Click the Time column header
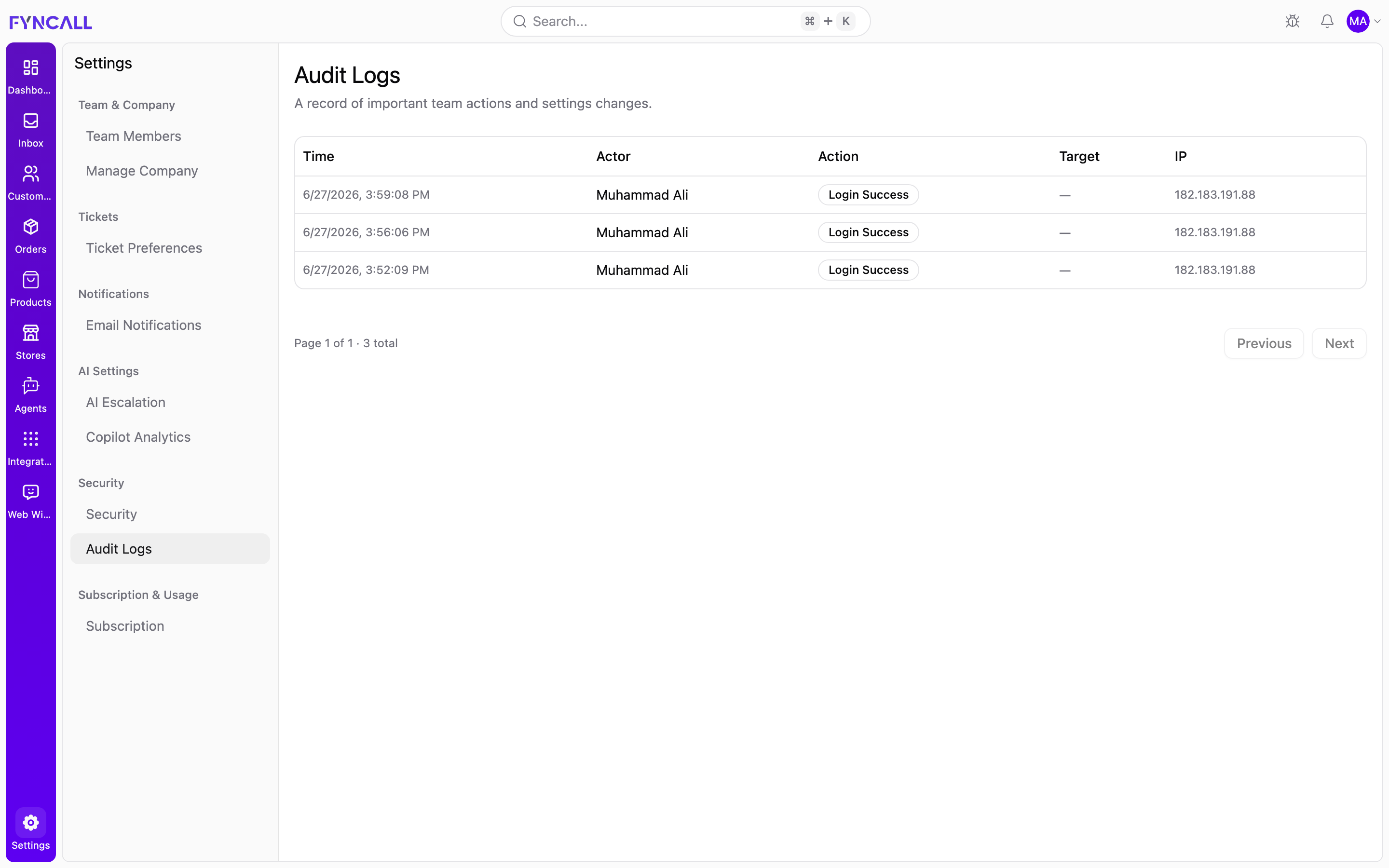This screenshot has width=1389, height=868. (x=318, y=156)
